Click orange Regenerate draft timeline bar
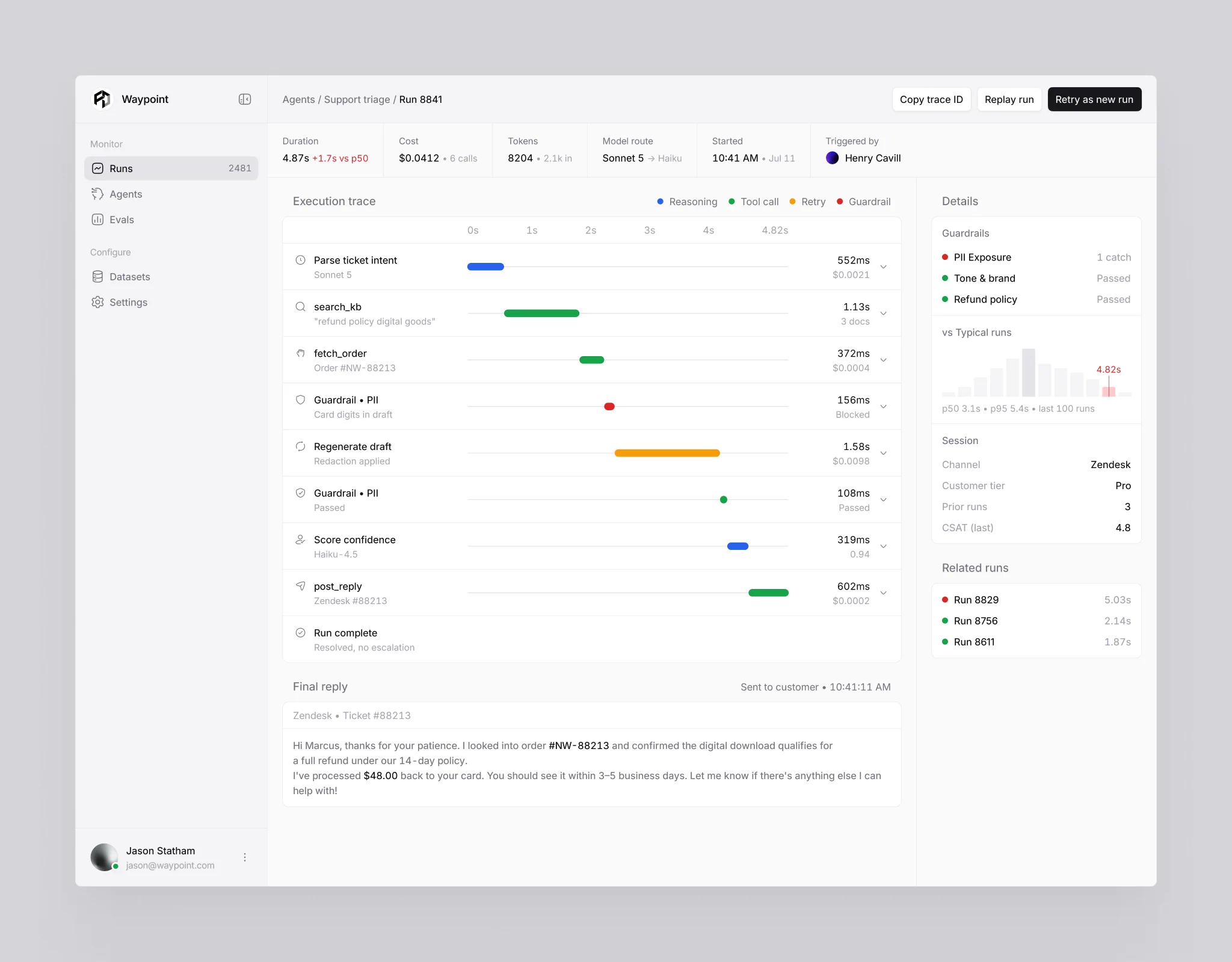This screenshot has height=962, width=1232. click(667, 453)
